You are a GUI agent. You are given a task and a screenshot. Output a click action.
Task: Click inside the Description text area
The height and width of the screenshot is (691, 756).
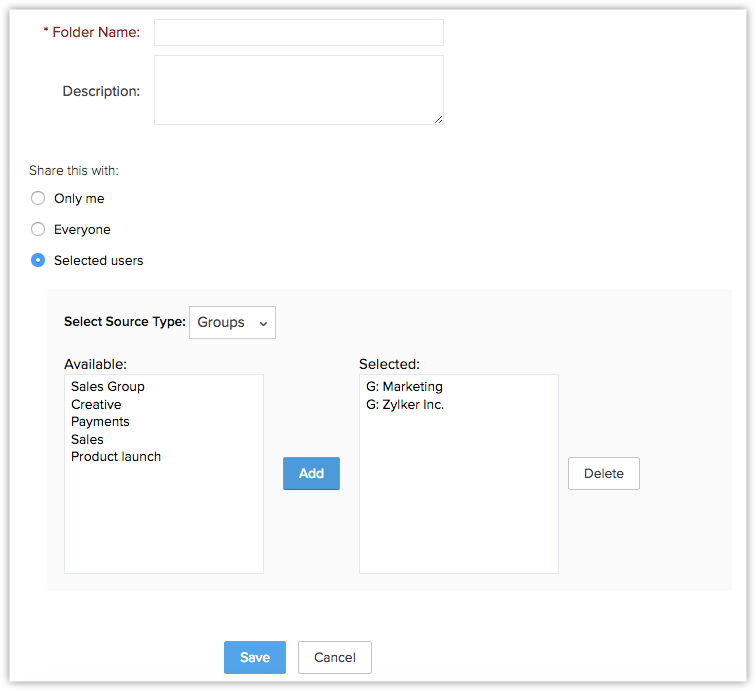[298, 90]
